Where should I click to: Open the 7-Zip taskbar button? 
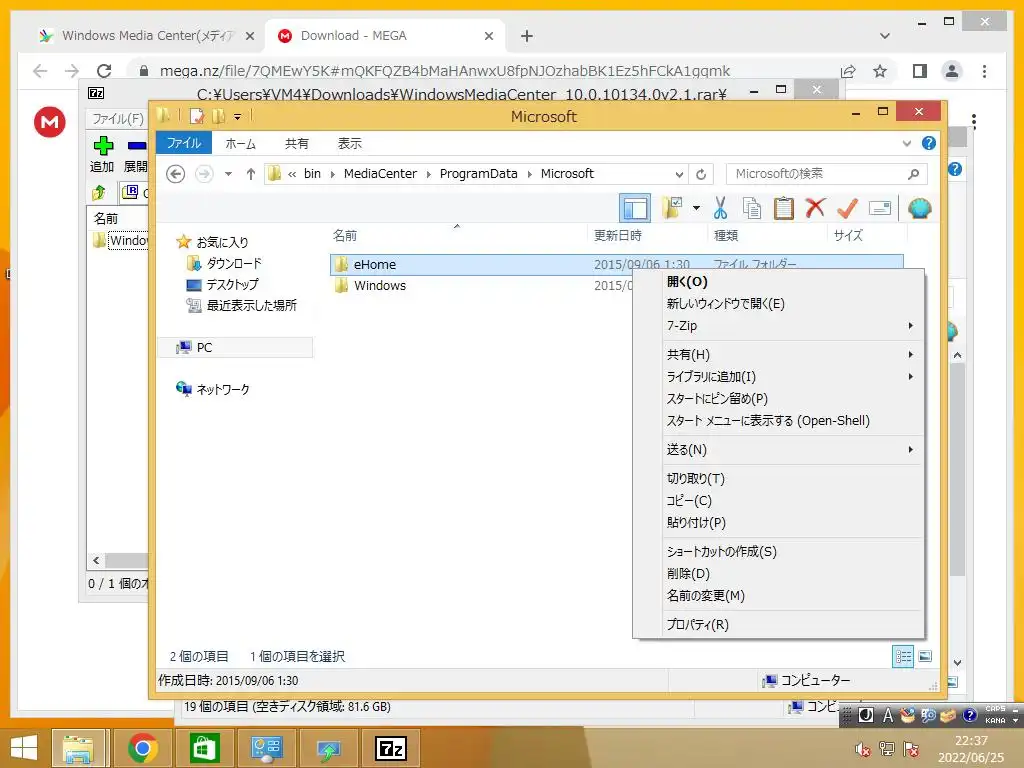(391, 748)
